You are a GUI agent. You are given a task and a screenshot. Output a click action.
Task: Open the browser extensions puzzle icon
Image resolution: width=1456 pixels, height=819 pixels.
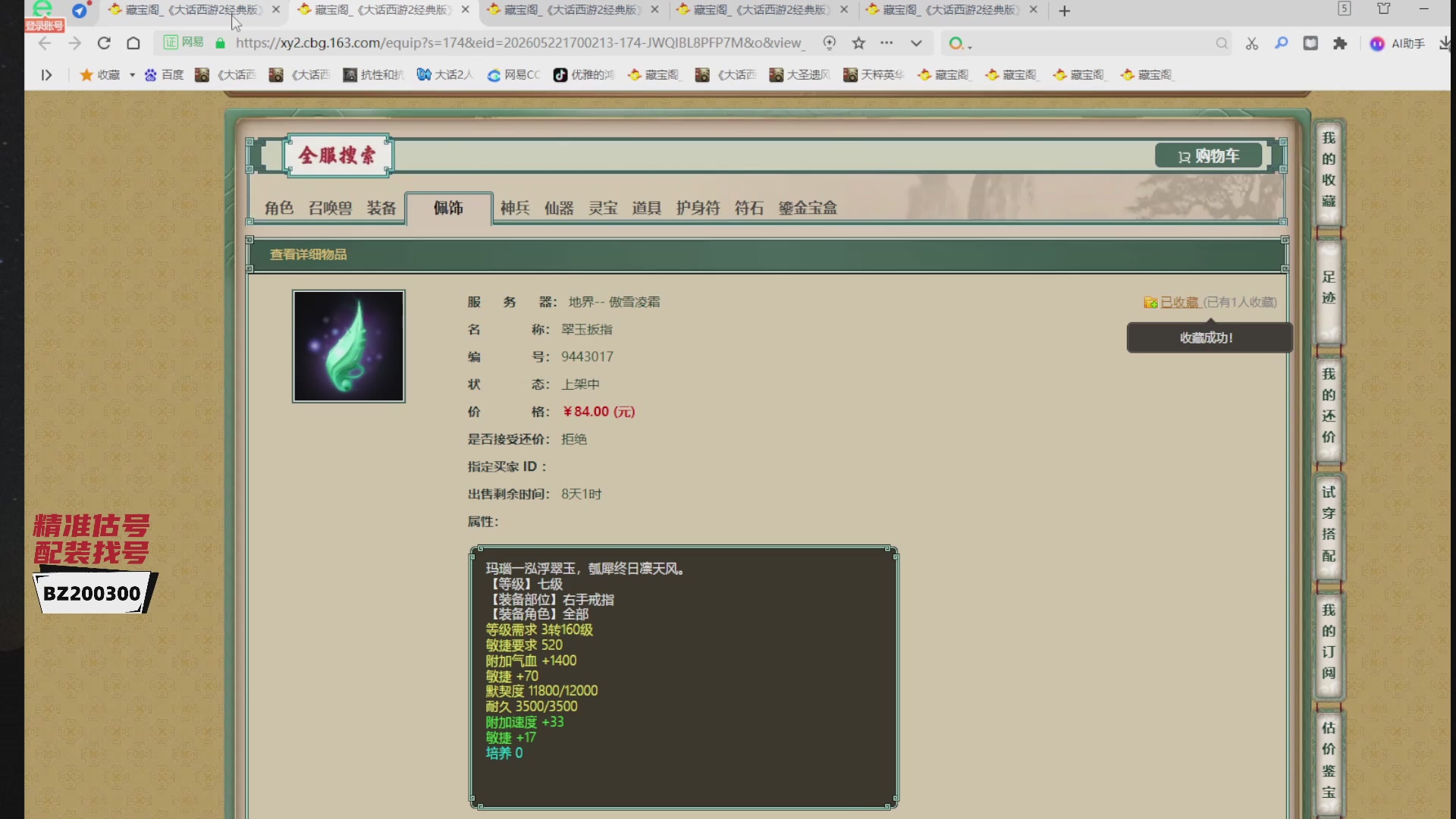click(1340, 43)
